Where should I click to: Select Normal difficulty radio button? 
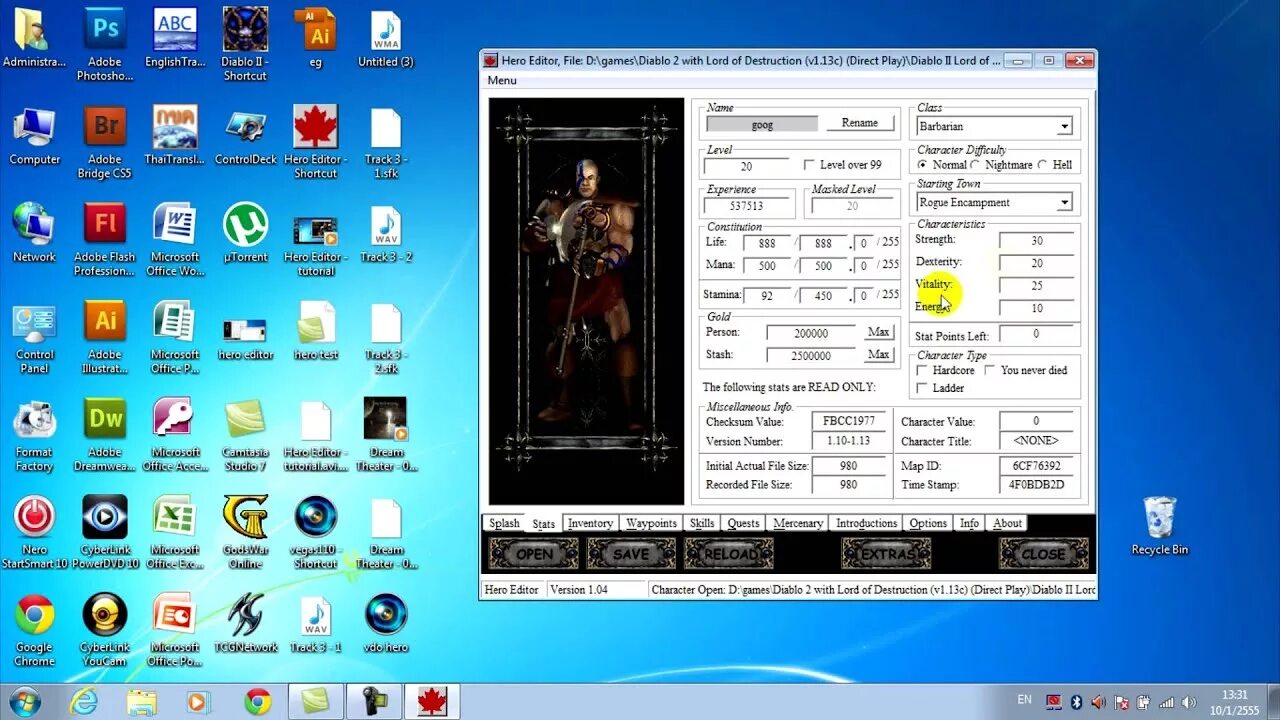pos(924,165)
